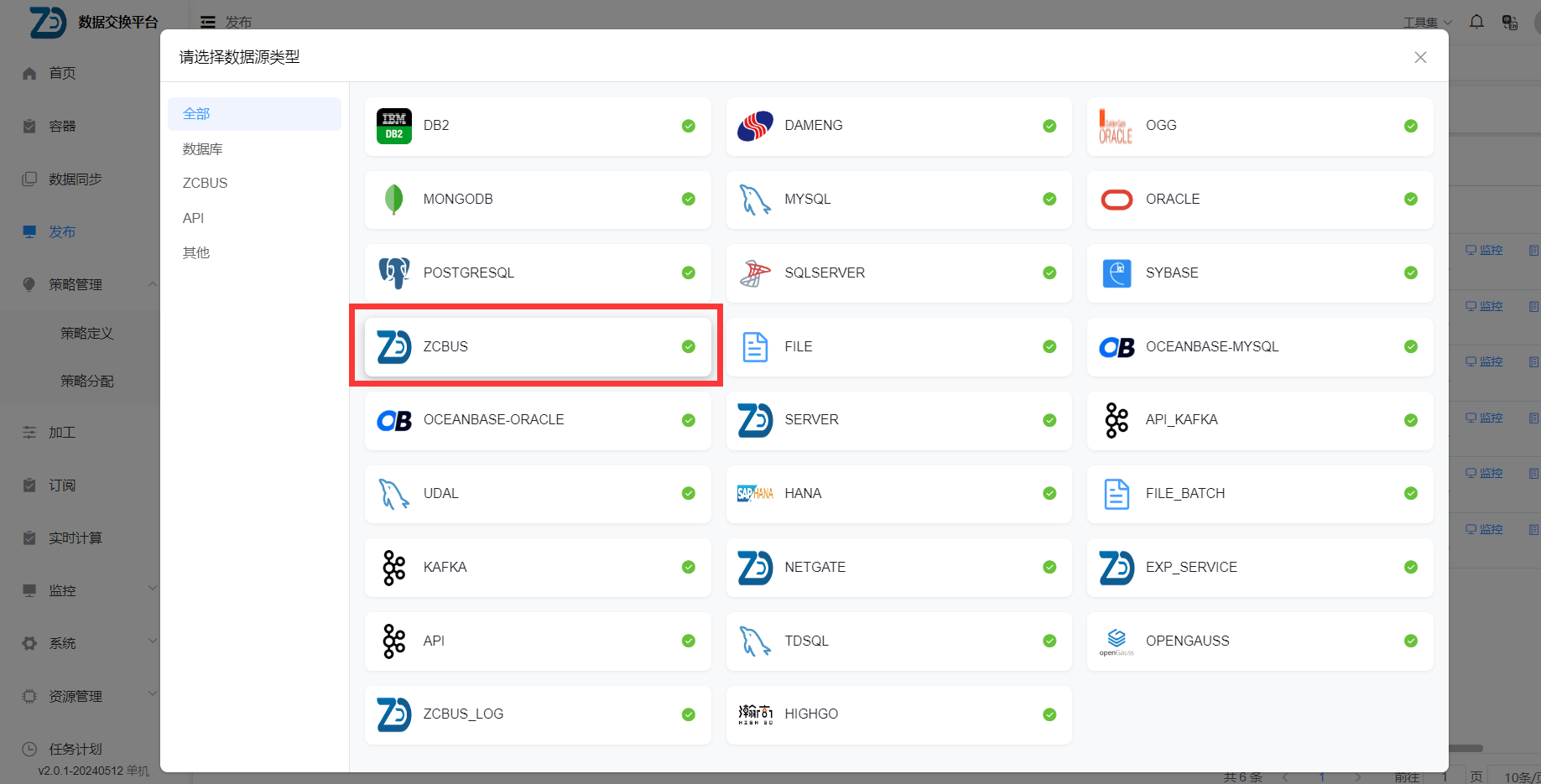Click the Oracle red ring icon

click(x=1116, y=200)
